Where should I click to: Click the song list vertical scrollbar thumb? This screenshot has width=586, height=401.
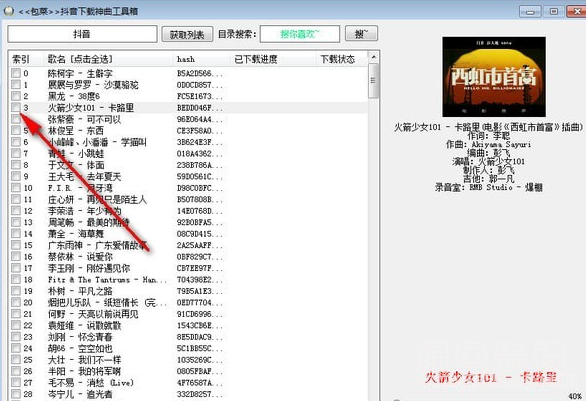coord(373,81)
